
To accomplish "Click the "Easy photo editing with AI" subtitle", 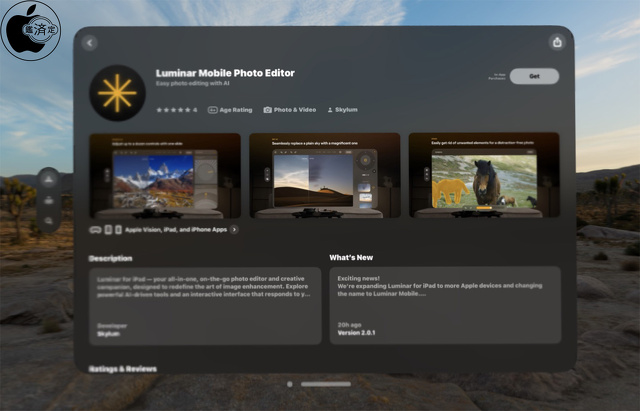I will pyautogui.click(x=193, y=83).
